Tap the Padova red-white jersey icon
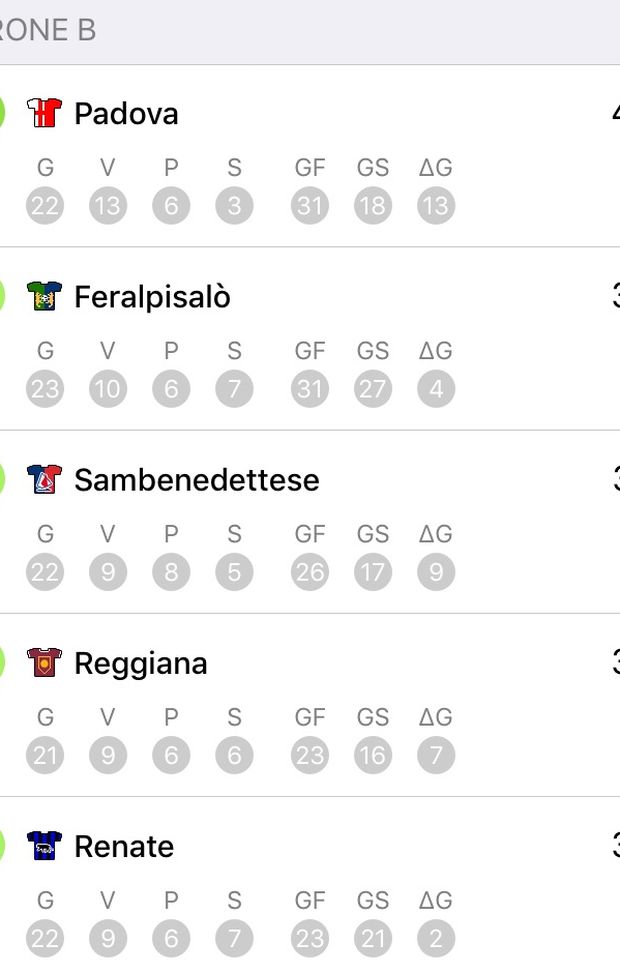The image size is (620, 973). pos(44,113)
